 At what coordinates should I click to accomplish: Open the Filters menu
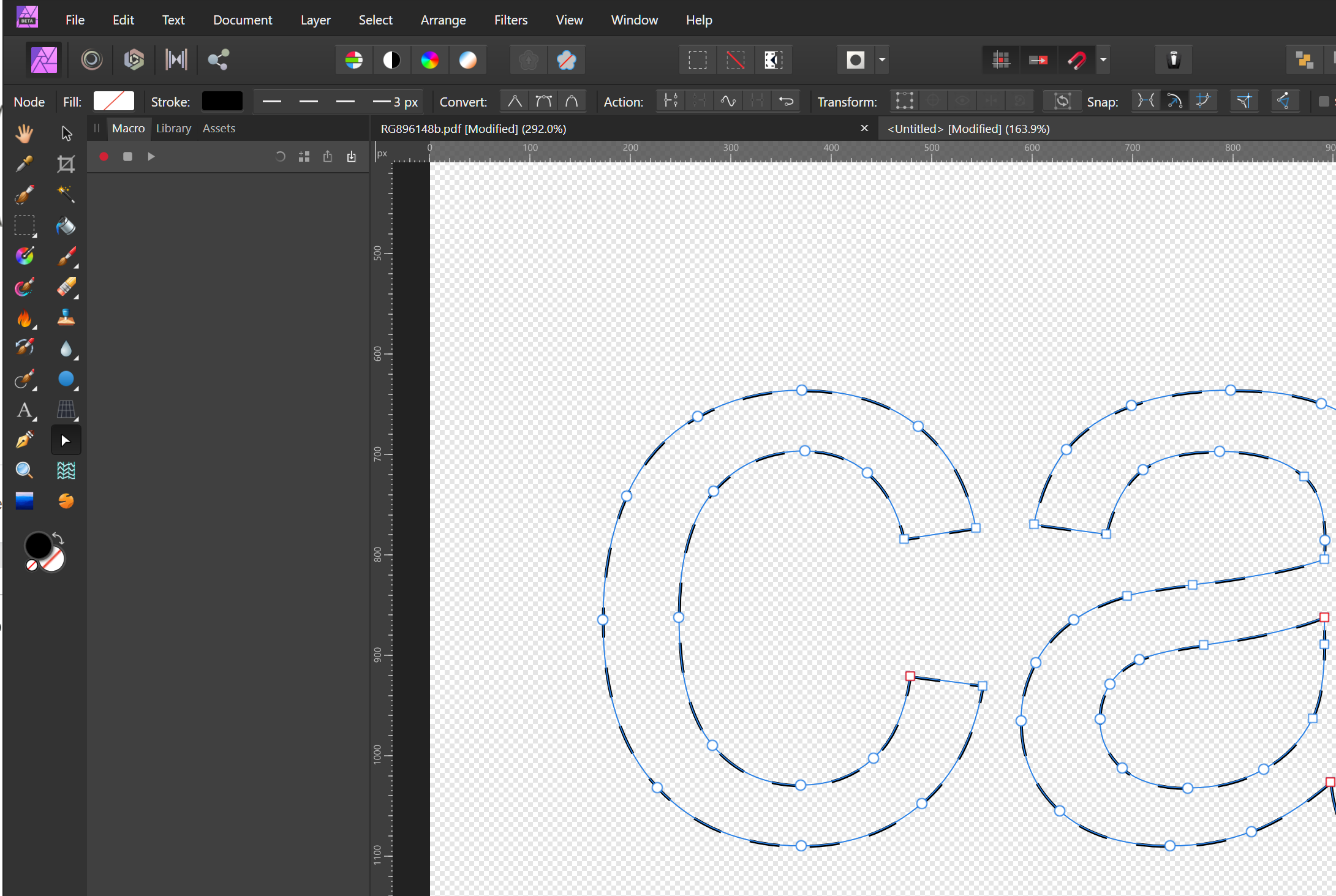tap(510, 20)
